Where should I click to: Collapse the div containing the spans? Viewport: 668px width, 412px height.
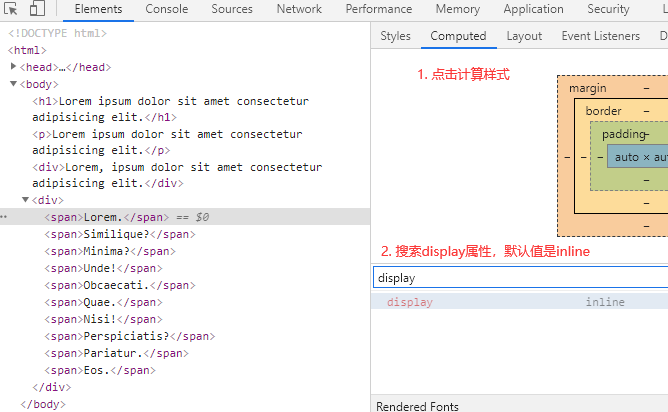tap(26, 200)
